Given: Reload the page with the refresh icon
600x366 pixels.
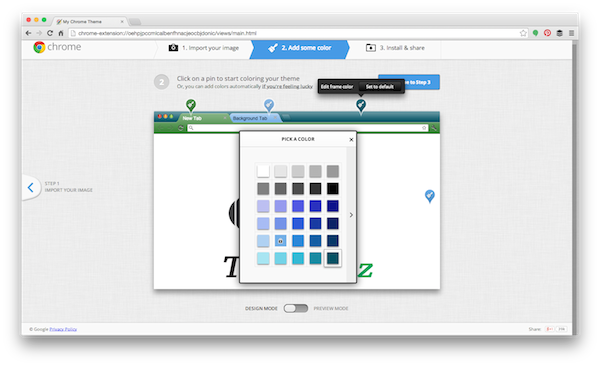Looking at the screenshot, I should coord(50,33).
